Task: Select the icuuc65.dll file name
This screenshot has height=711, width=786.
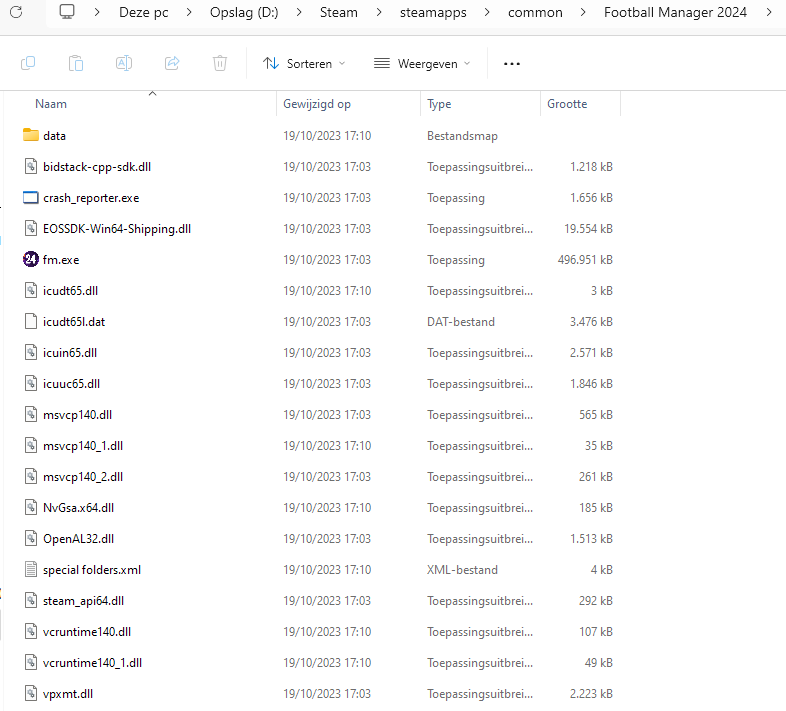Action: click(71, 384)
